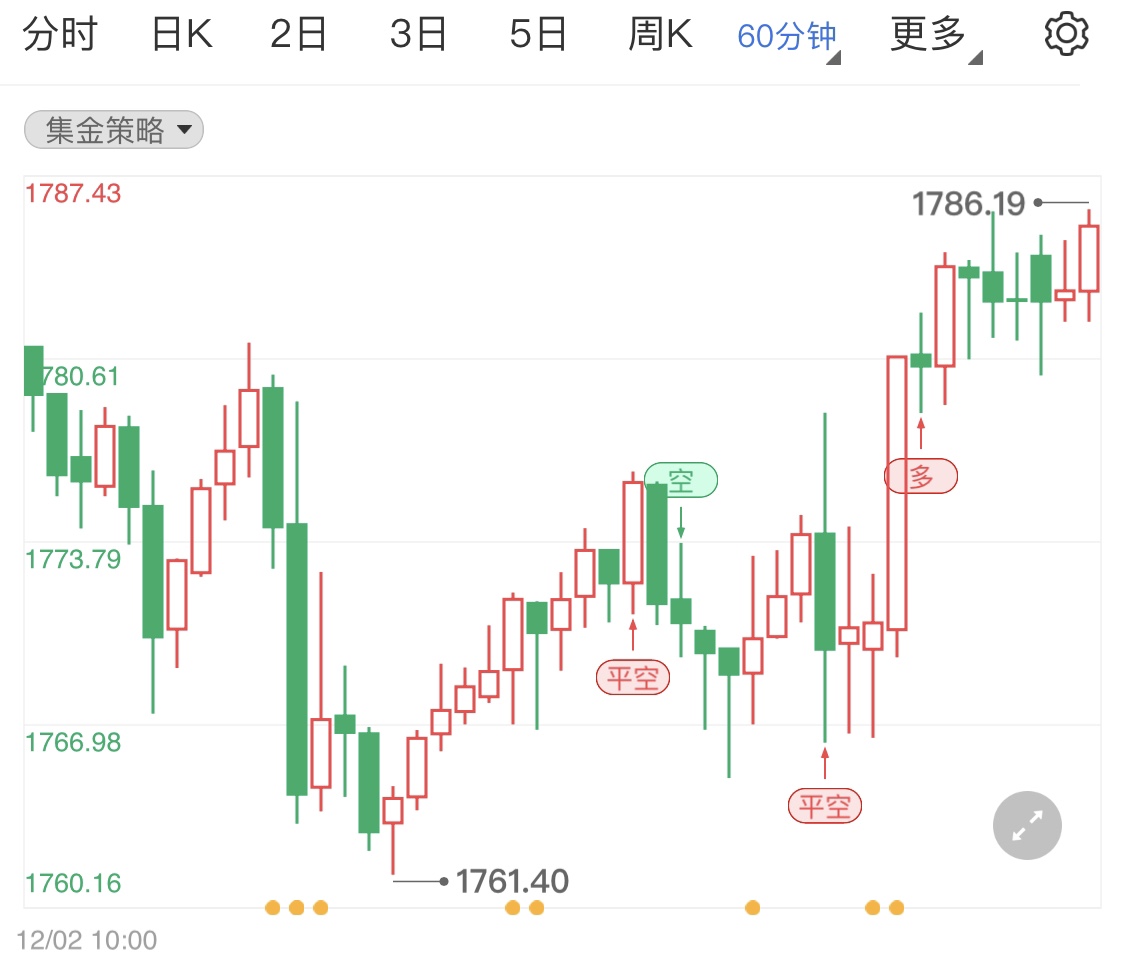1125x968 pixels.
Task: Open the 5日 chart view
Action: 538,31
